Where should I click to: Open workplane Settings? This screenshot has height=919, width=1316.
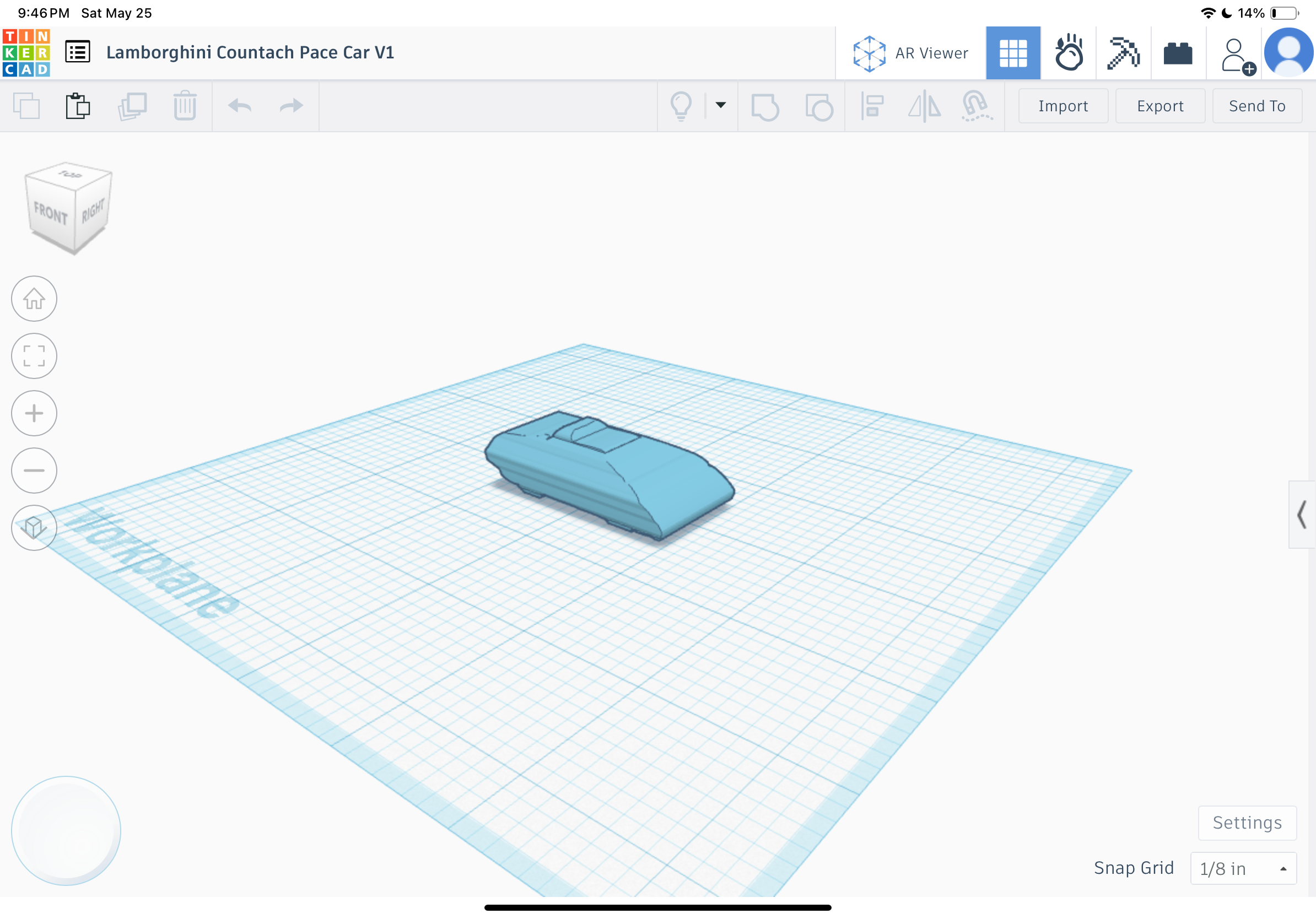[1247, 823]
